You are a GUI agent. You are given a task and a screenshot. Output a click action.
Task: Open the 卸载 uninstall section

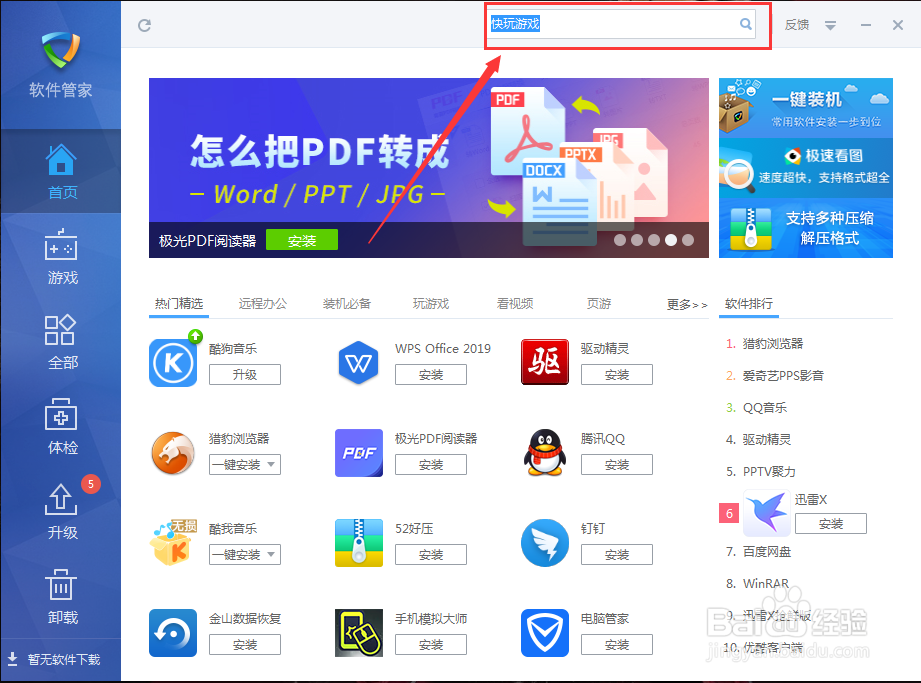click(61, 597)
